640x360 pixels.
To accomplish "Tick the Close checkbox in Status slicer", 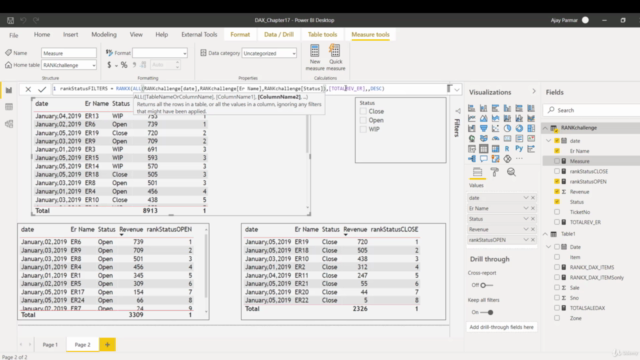I will 363,111.
